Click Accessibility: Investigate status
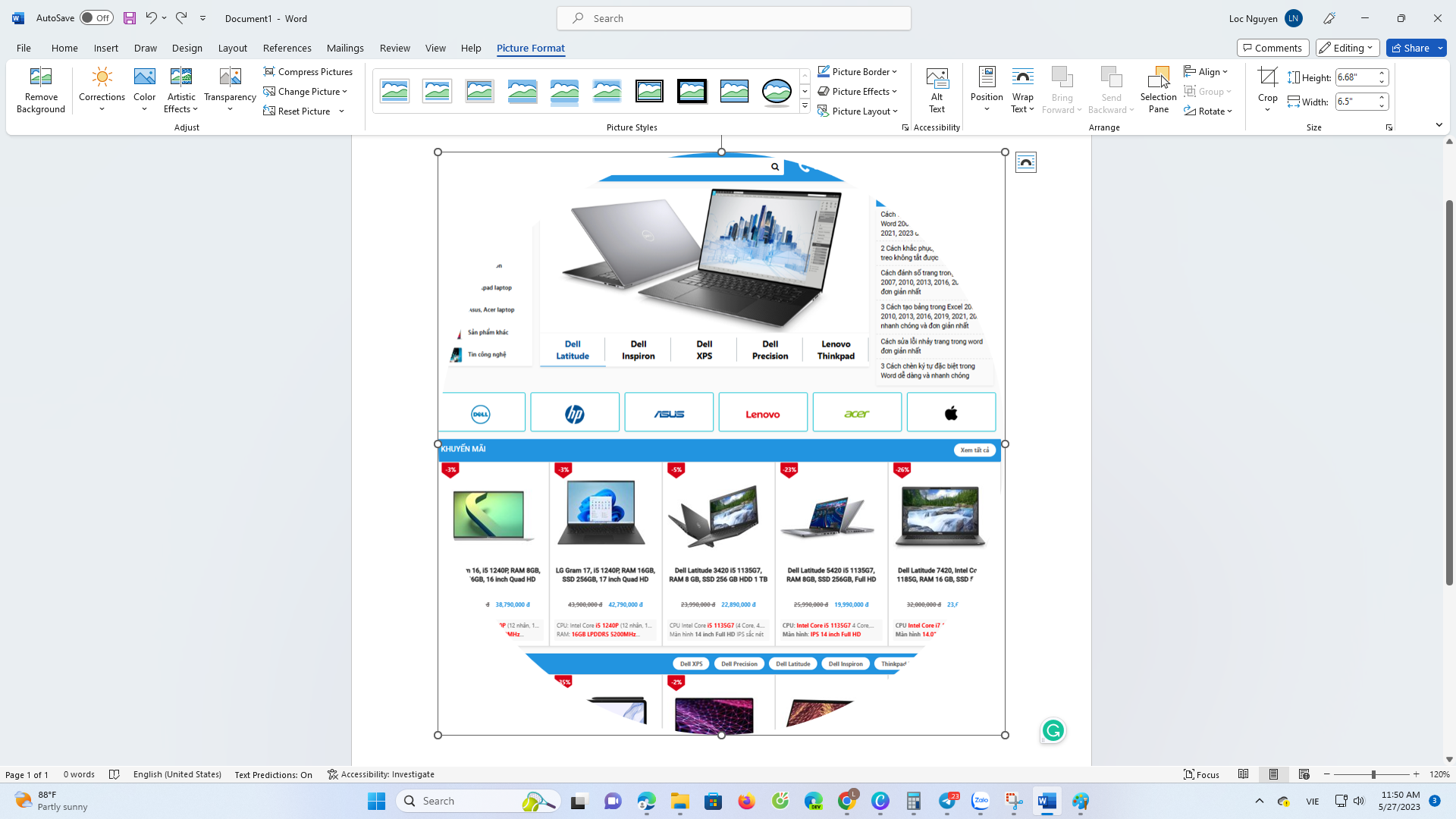This screenshot has height=819, width=1456. click(381, 774)
